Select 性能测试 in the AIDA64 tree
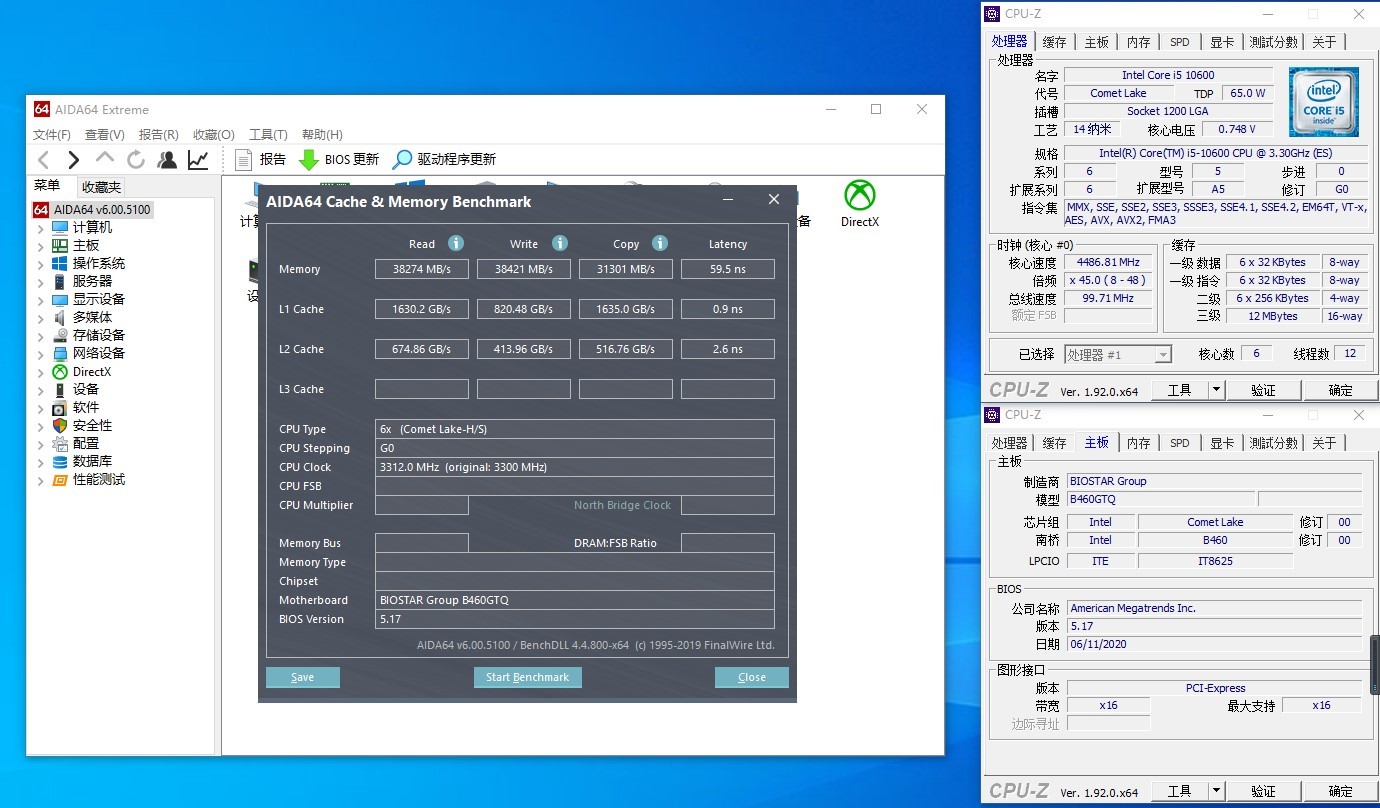Viewport: 1380px width, 808px height. click(x=98, y=479)
